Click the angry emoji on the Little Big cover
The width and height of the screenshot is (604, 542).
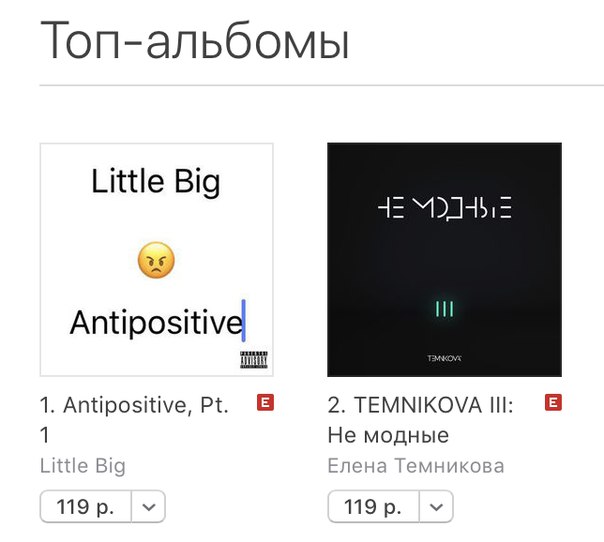(x=156, y=260)
